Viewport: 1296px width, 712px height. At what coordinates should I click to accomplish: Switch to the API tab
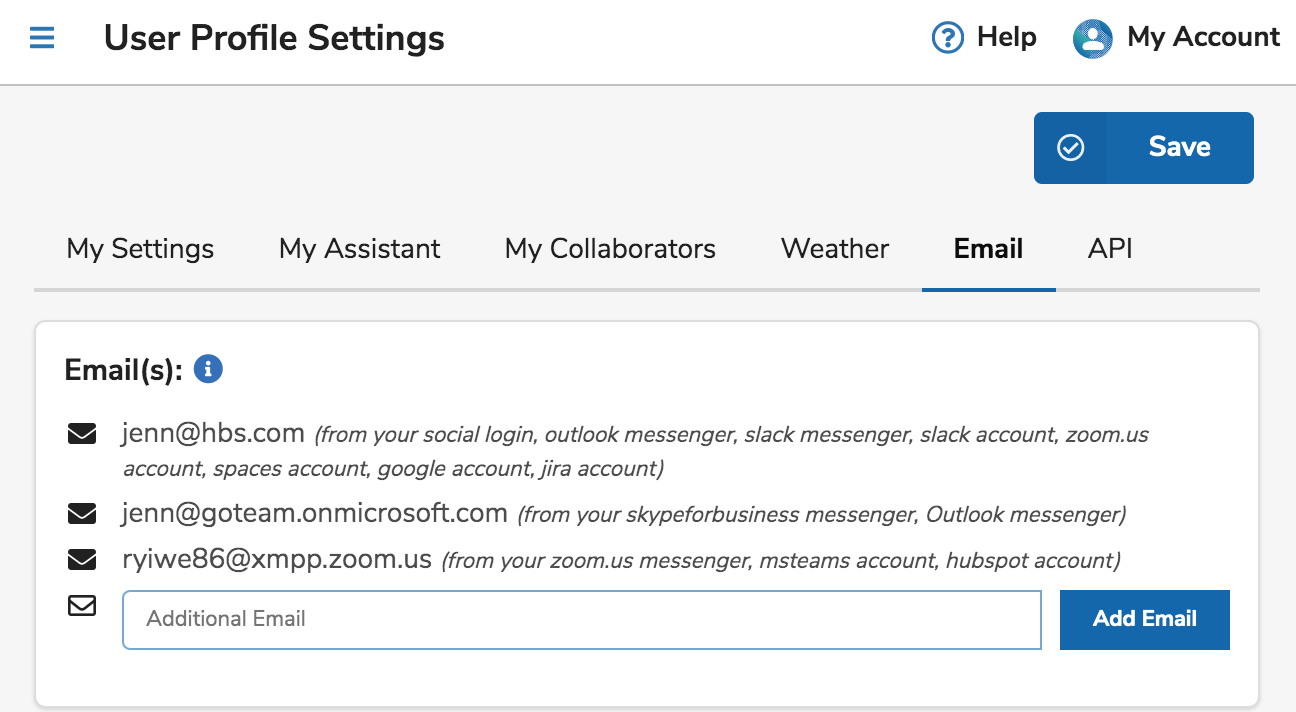coord(1110,249)
